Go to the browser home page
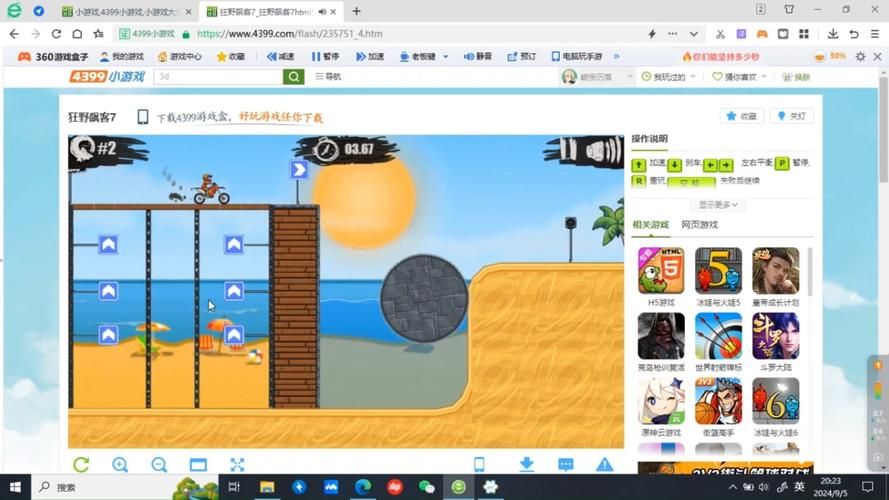 (77, 34)
